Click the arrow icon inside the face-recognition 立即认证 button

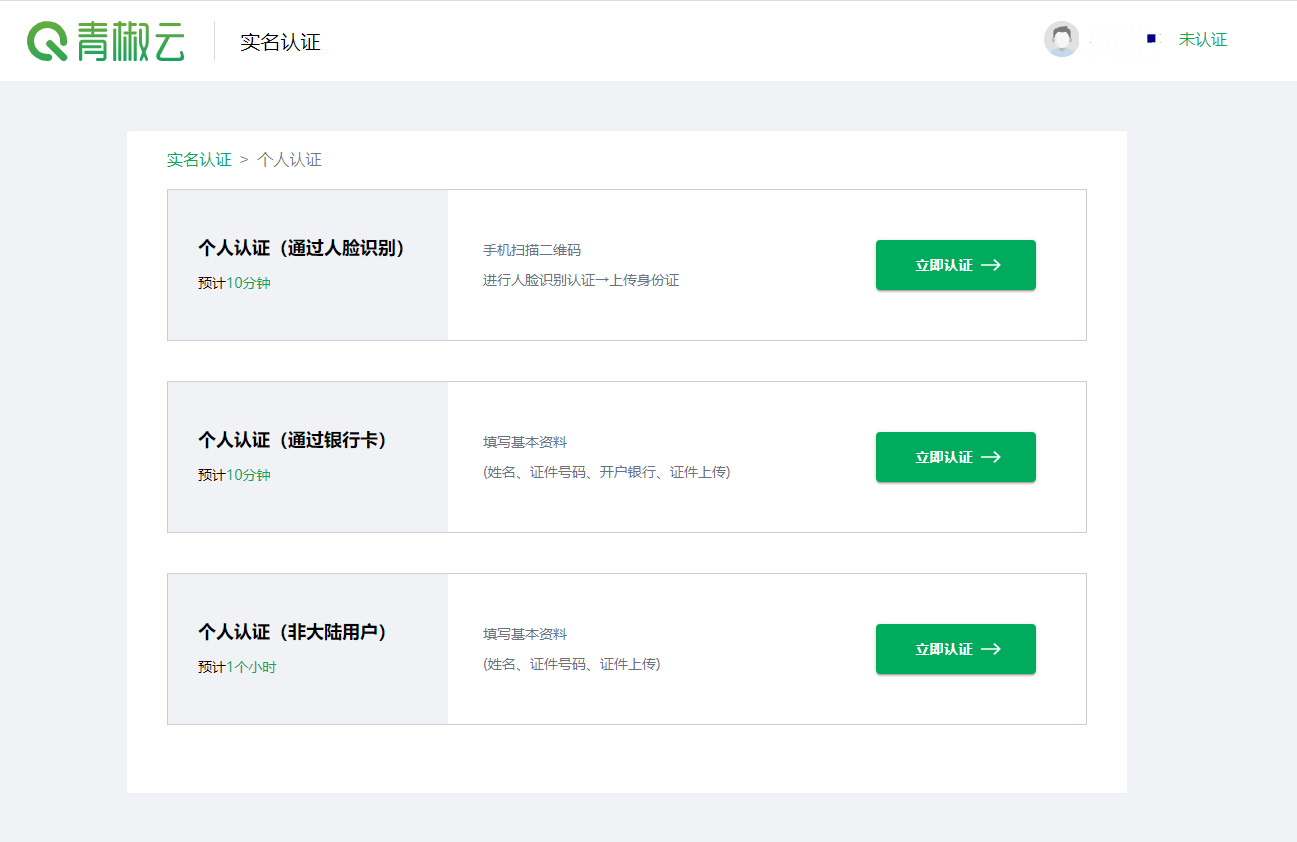(991, 264)
